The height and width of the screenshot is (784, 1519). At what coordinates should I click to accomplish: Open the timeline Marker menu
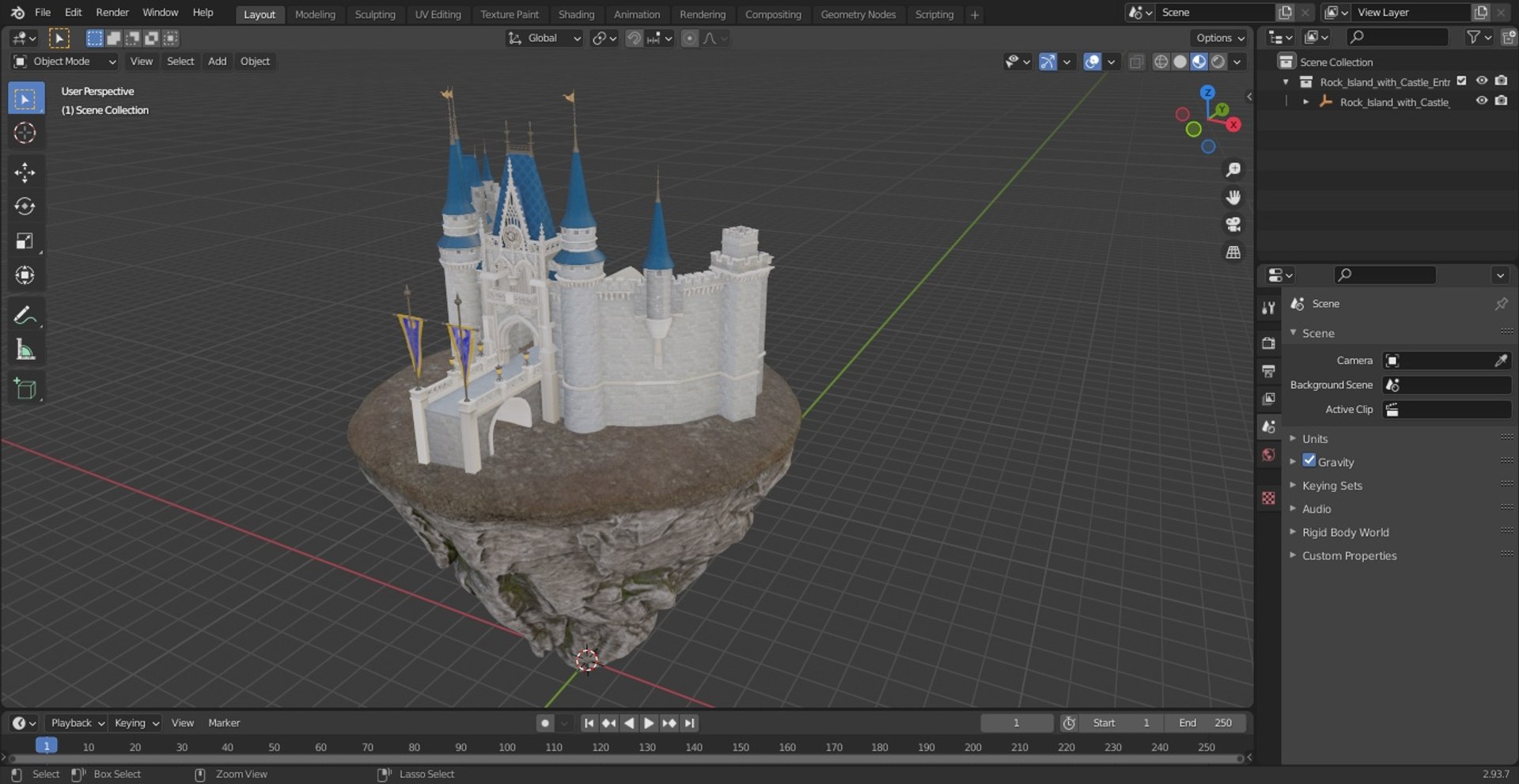[x=224, y=723]
